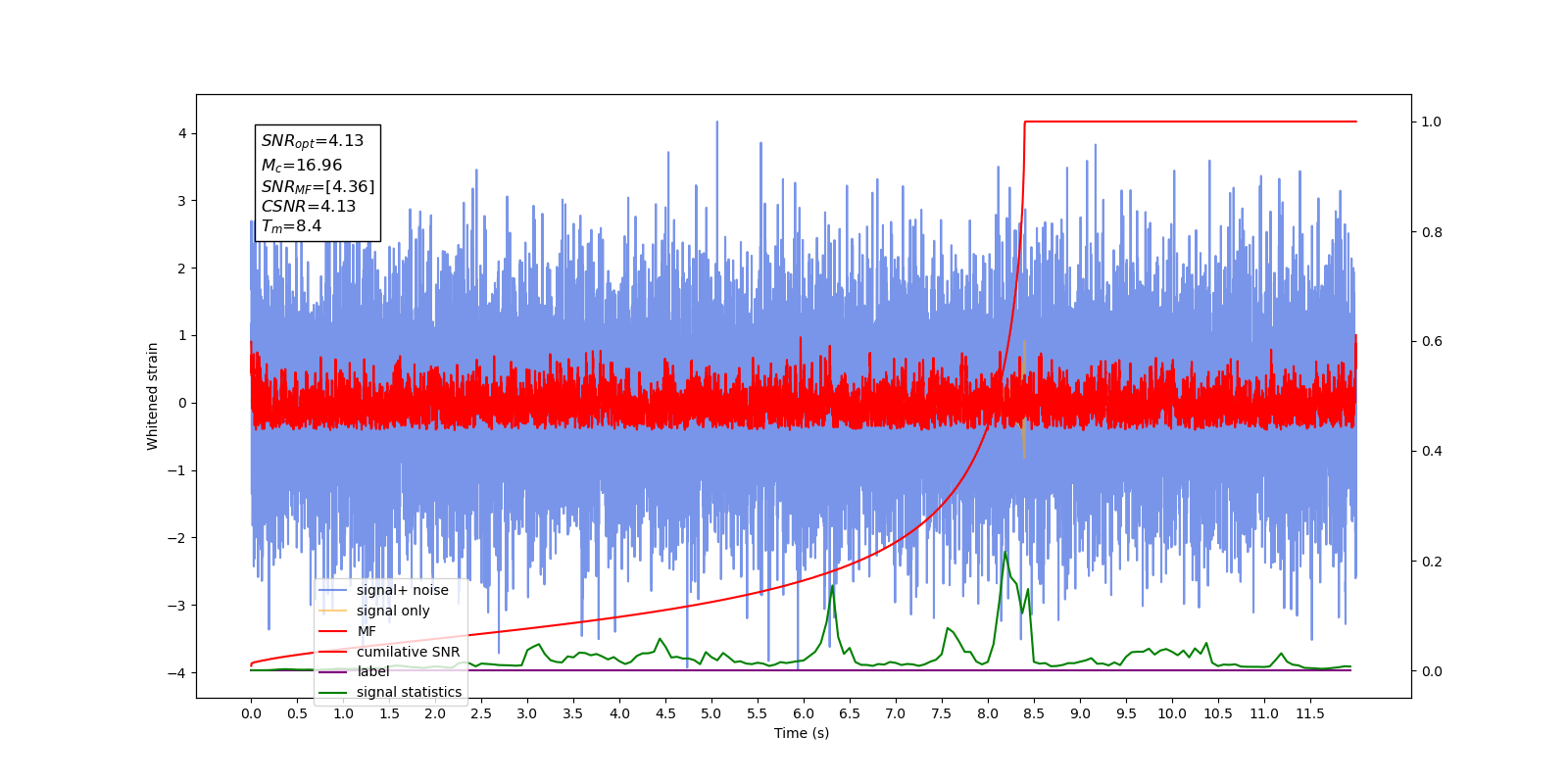Click the 0.4 tick on right axis
1568x784 pixels.
click(1432, 452)
